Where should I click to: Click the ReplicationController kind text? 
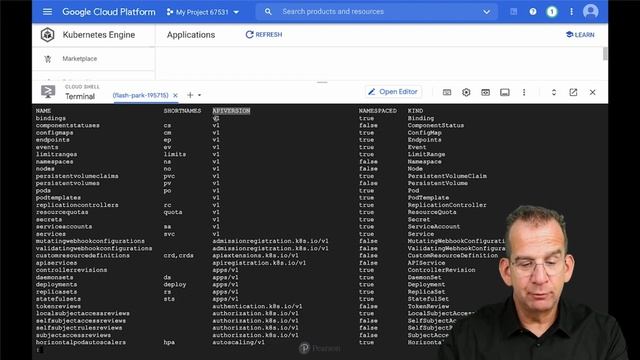coord(447,205)
